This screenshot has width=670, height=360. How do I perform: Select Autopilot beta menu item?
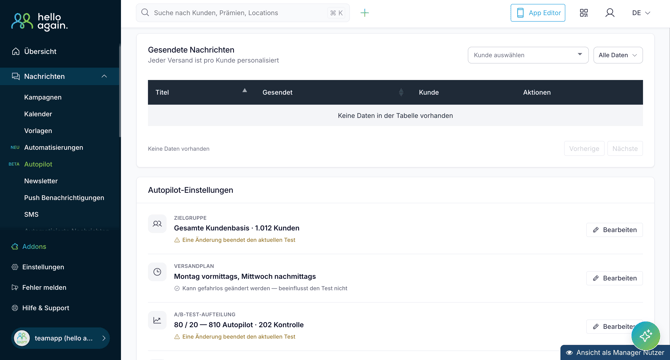point(38,164)
